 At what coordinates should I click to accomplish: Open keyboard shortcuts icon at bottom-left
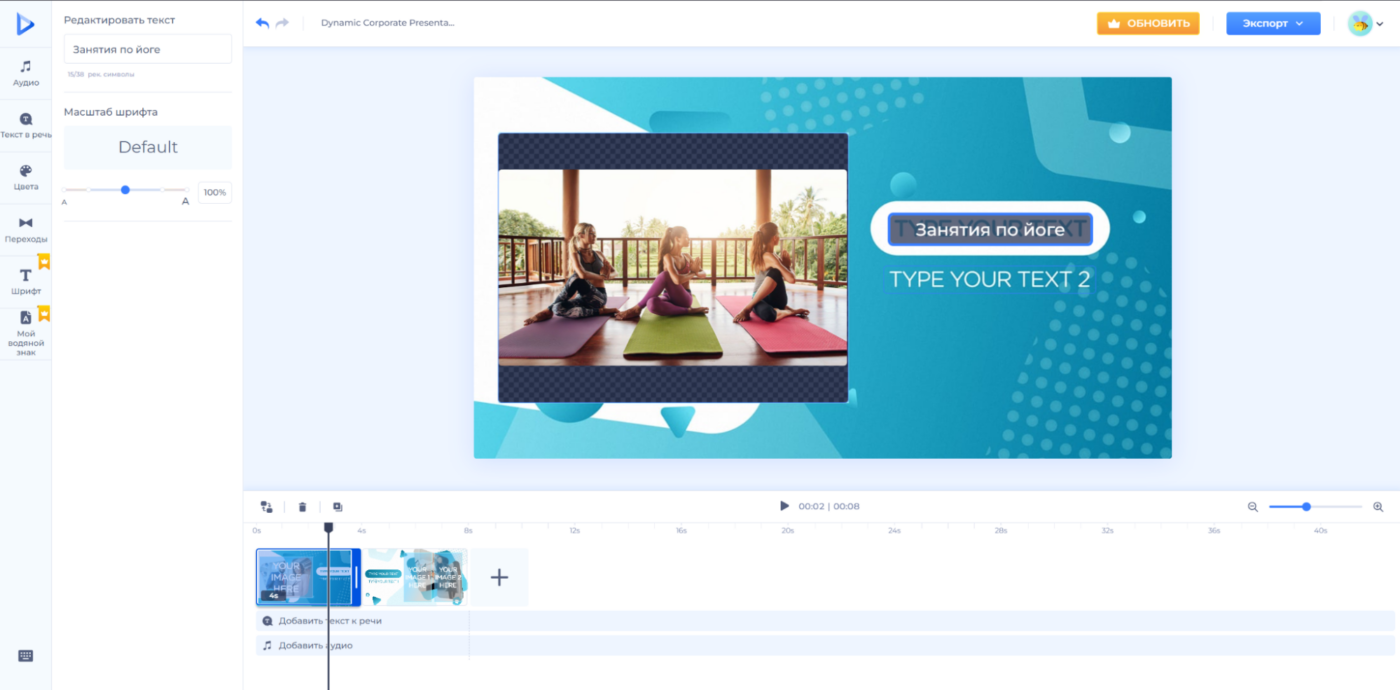coord(26,656)
